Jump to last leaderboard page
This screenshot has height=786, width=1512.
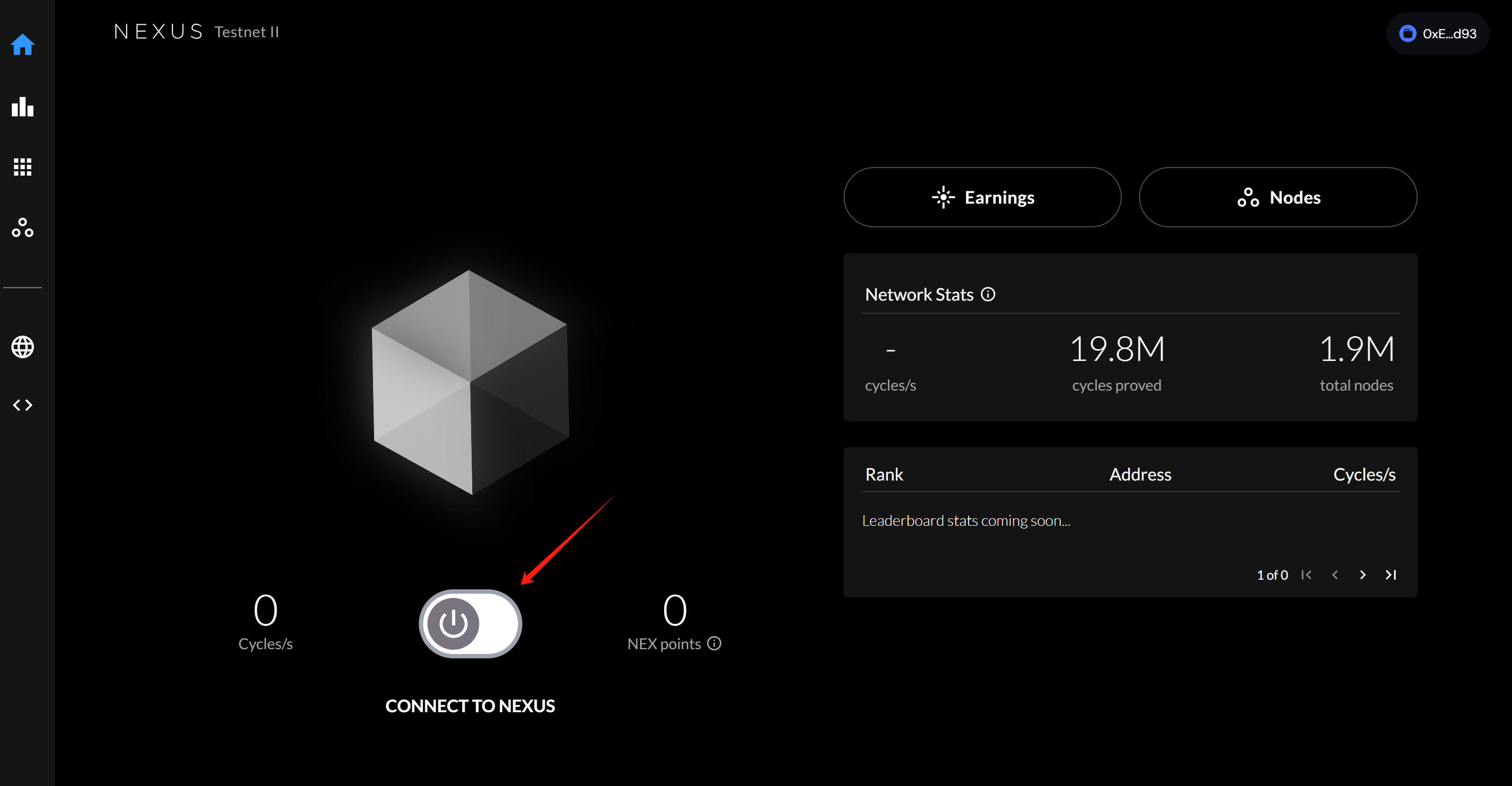(1391, 575)
